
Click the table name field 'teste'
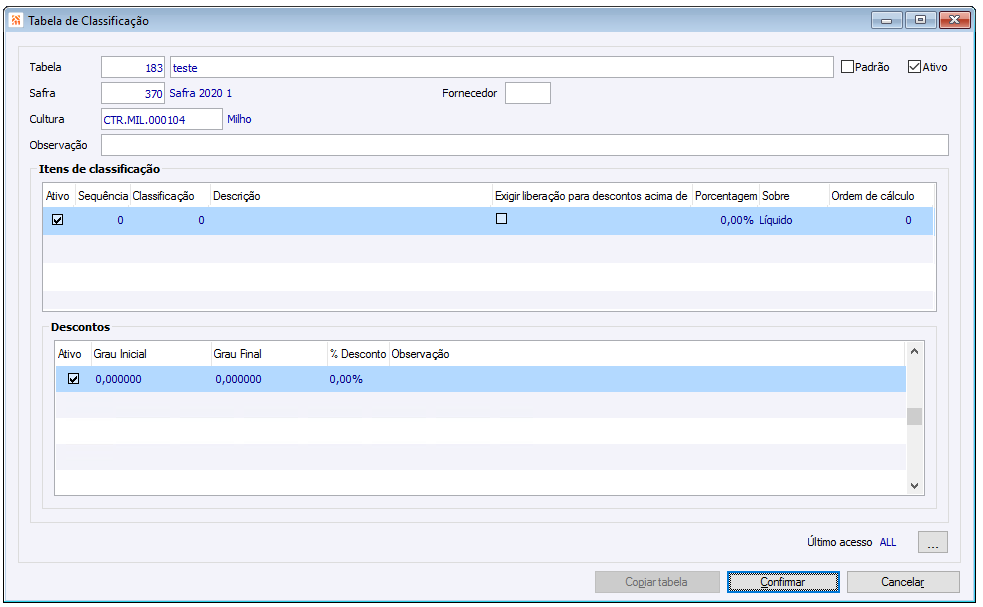[502, 67]
